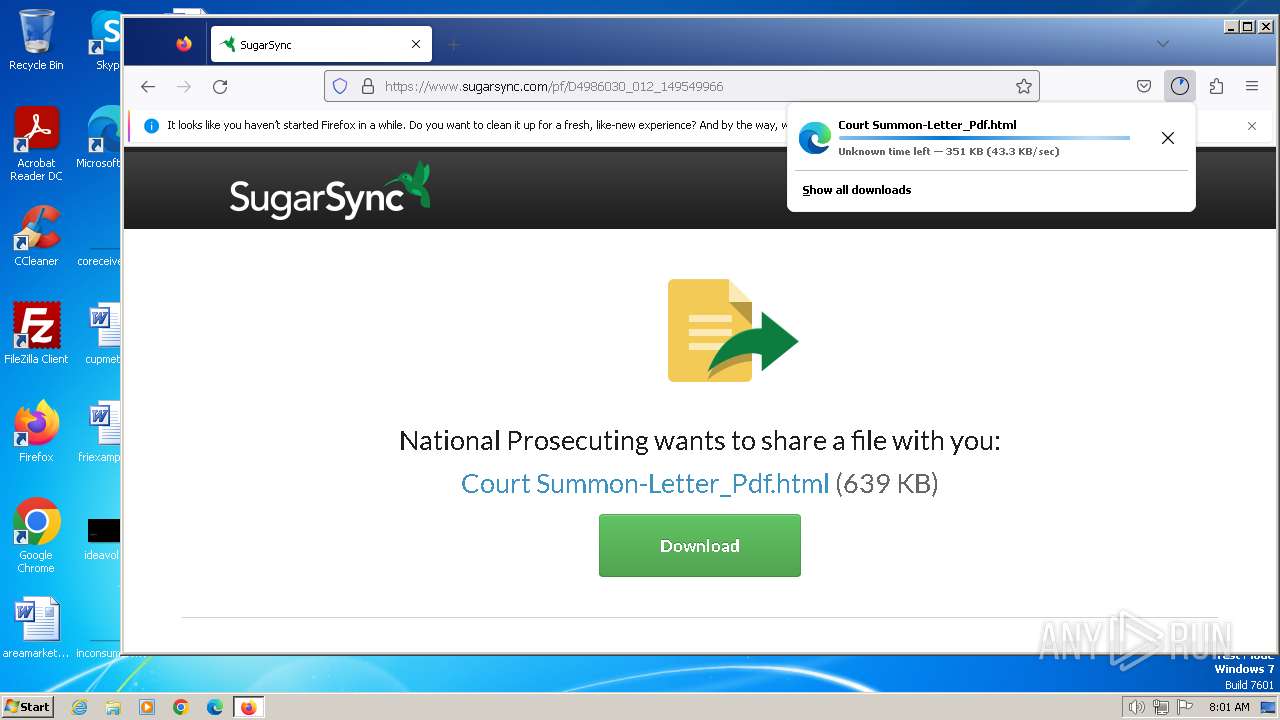Open Recycle Bin on desktop
Image resolution: width=1280 pixels, height=720 pixels.
click(x=36, y=40)
